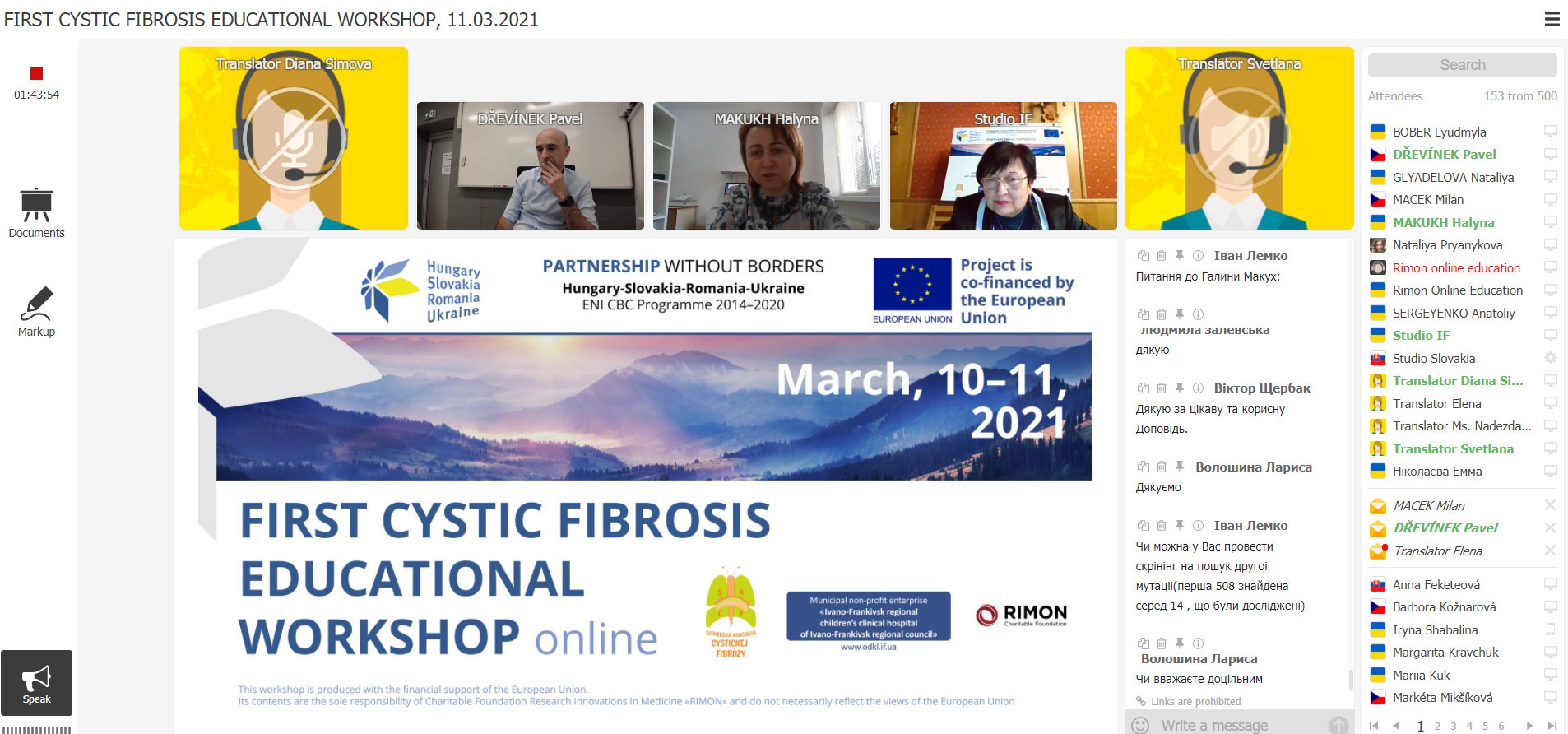1568x734 pixels.
Task: Dismiss MACEK Milan's message request
Action: click(1550, 505)
